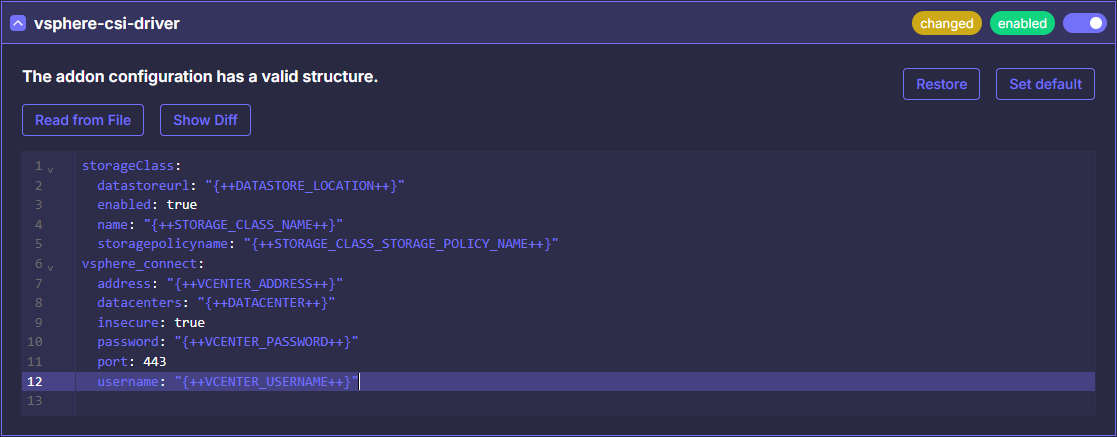Place cursor in DATASTORE_LOCATION value
Screen dimensions: 1117x437
[x=305, y=185]
